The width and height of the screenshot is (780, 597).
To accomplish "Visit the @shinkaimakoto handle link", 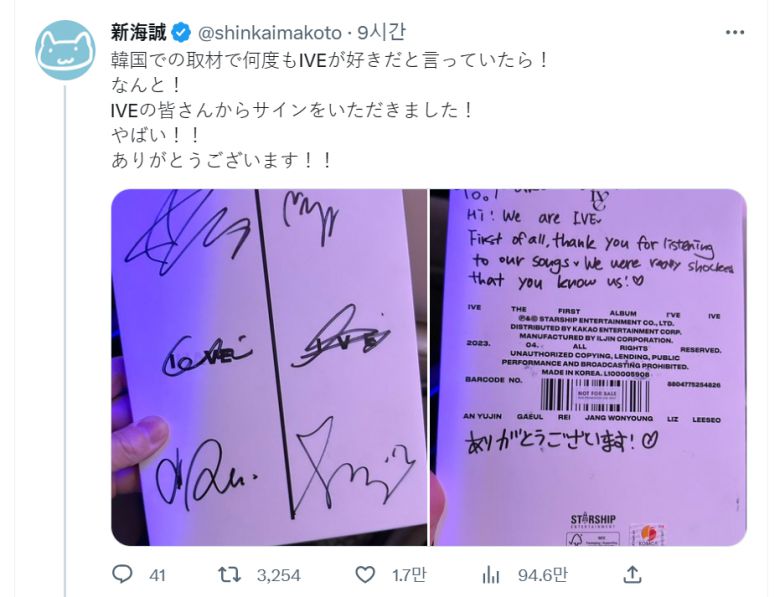I will coord(270,33).
